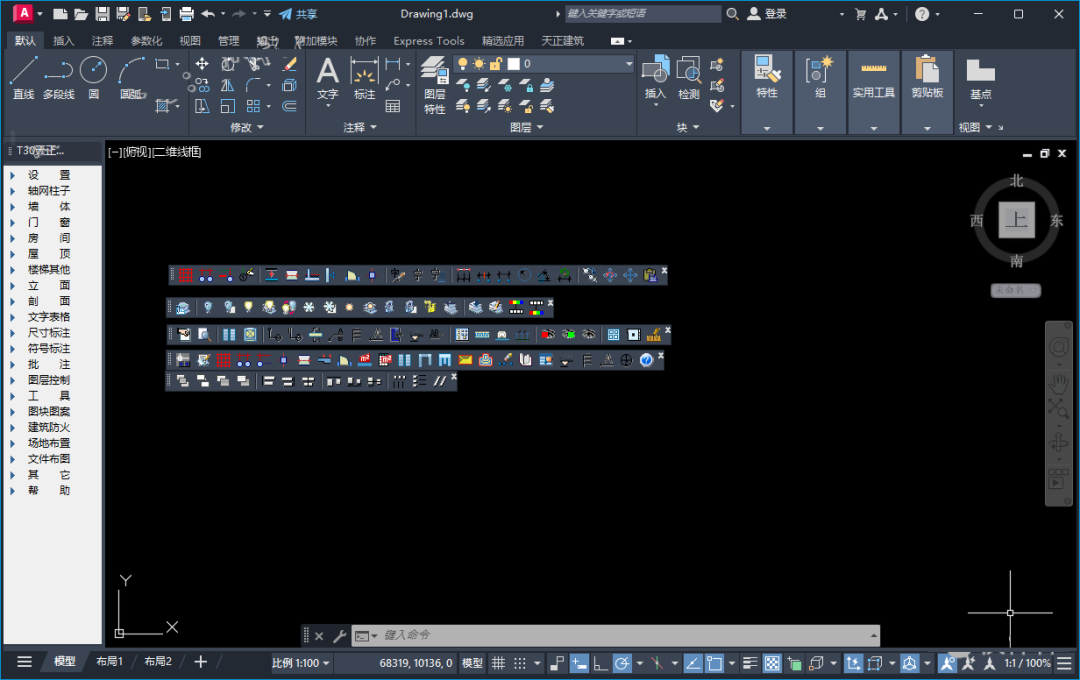
Task: Open 图层特性 layer properties
Action: (435, 85)
